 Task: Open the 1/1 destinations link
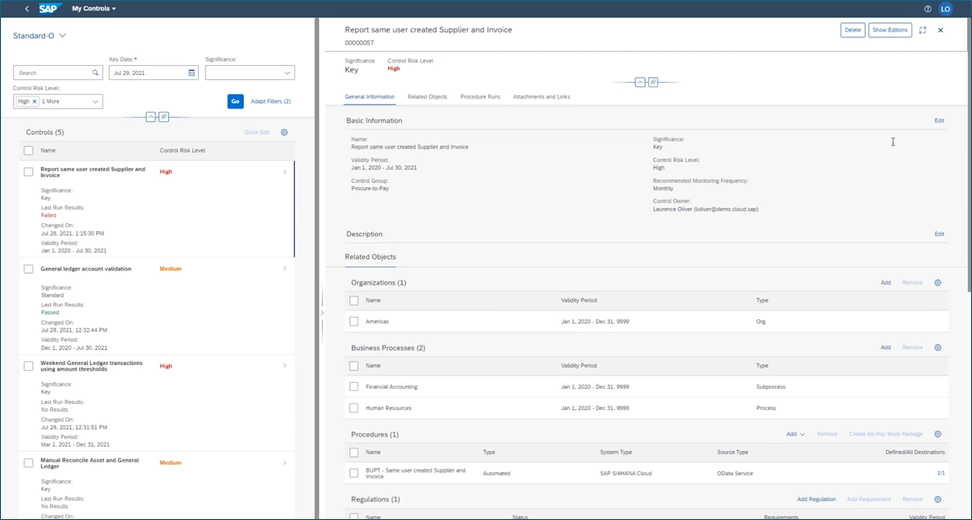941,473
